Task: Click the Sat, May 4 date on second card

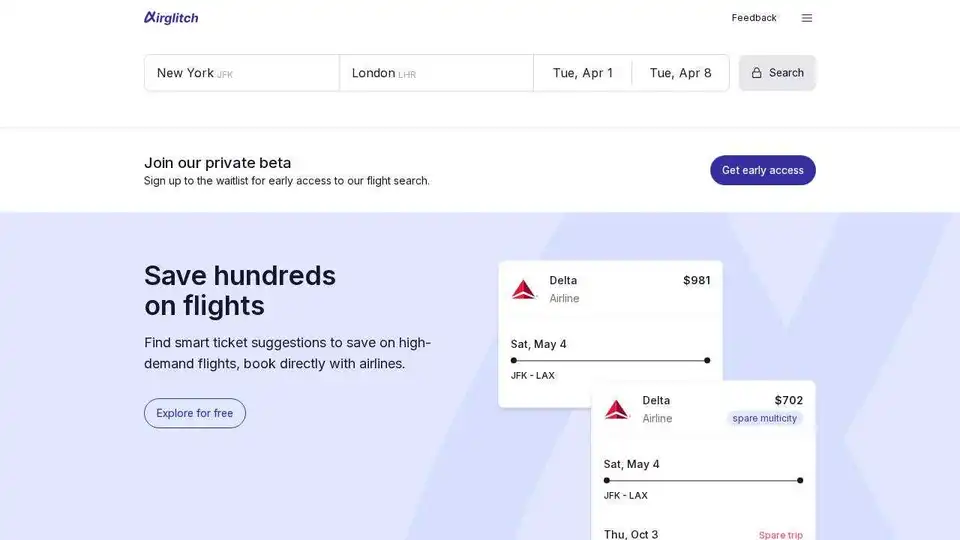Action: [x=632, y=464]
